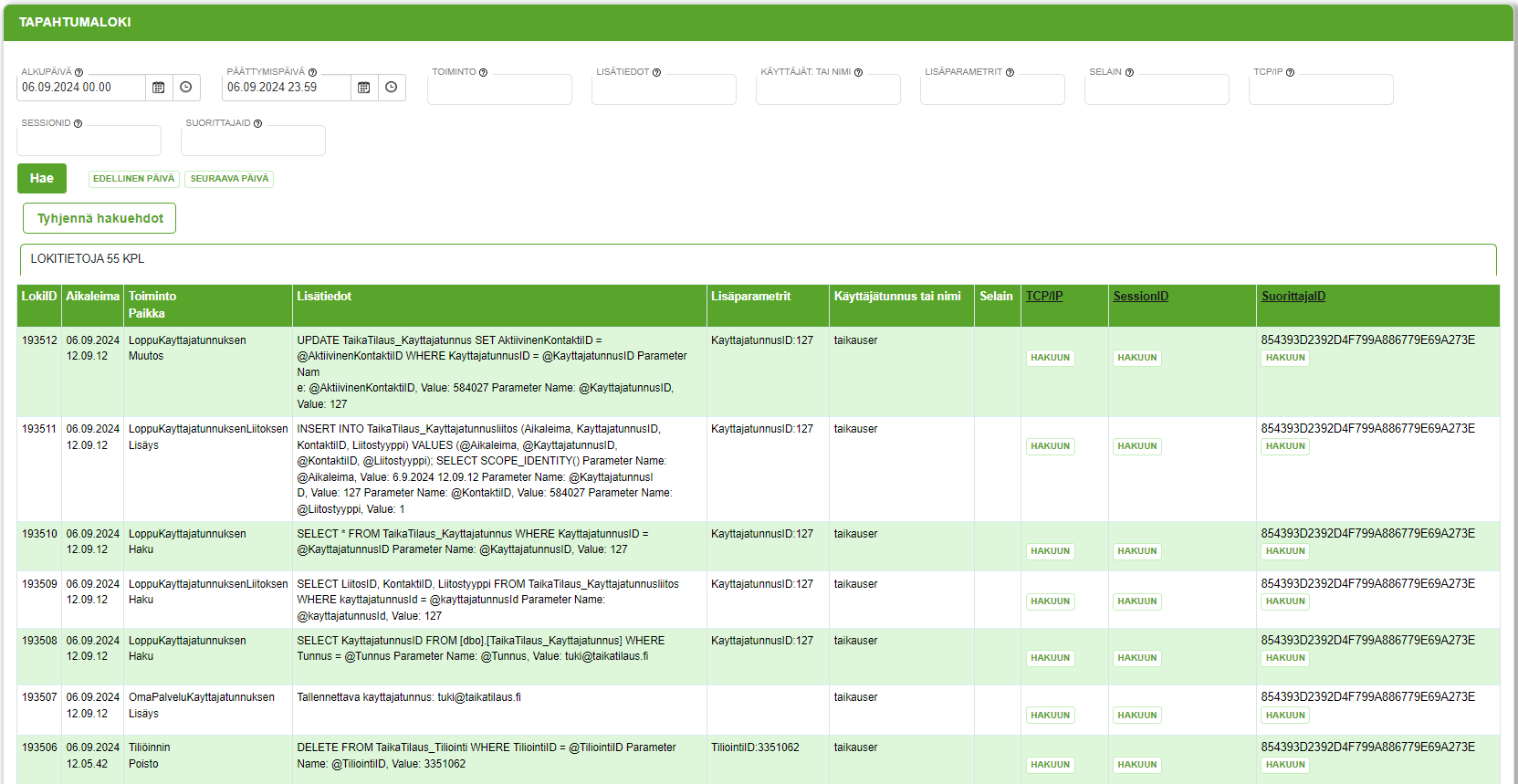The height and width of the screenshot is (784, 1518).
Task: Sort by the SessionID column header link
Action: (1140, 296)
